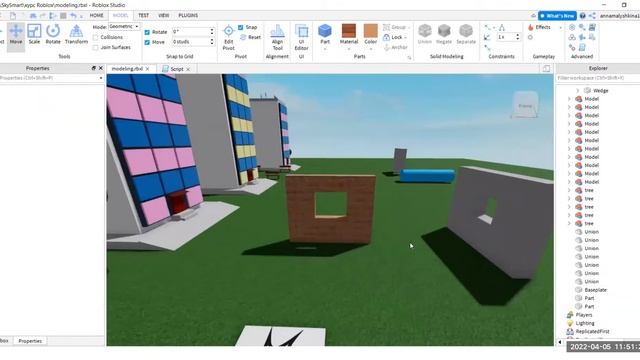Image resolution: width=640 pixels, height=360 pixels.
Task: Switch to the Script document tab
Action: click(177, 69)
